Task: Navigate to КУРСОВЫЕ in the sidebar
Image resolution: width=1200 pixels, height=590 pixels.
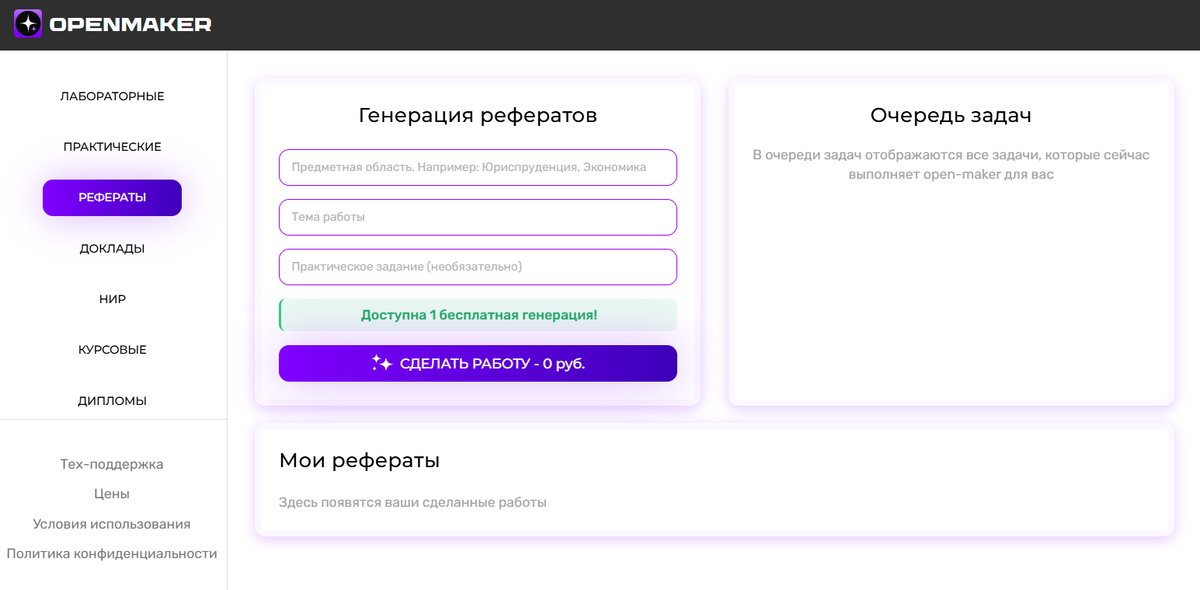Action: click(112, 350)
